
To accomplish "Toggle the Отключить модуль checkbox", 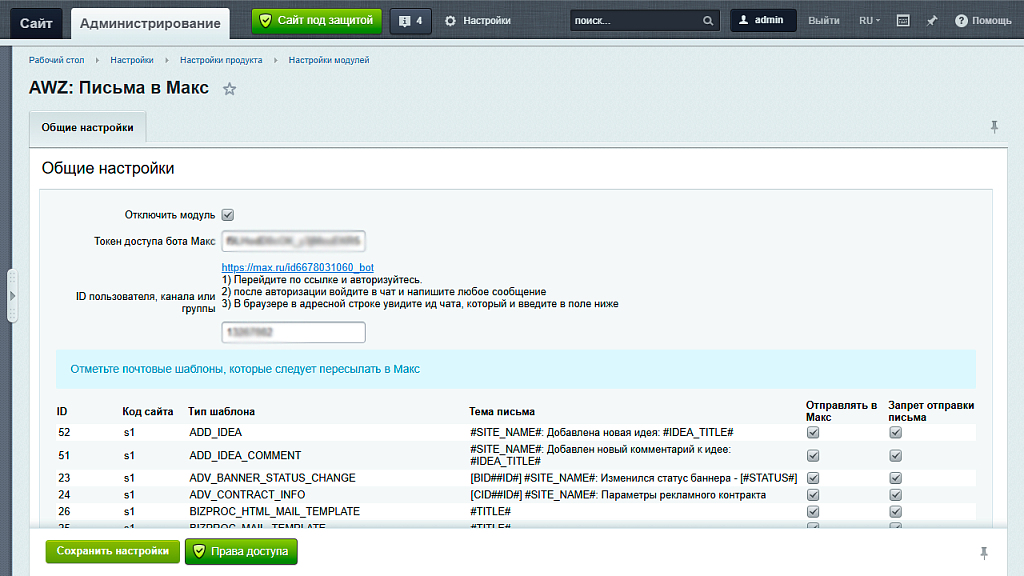I will (227, 215).
